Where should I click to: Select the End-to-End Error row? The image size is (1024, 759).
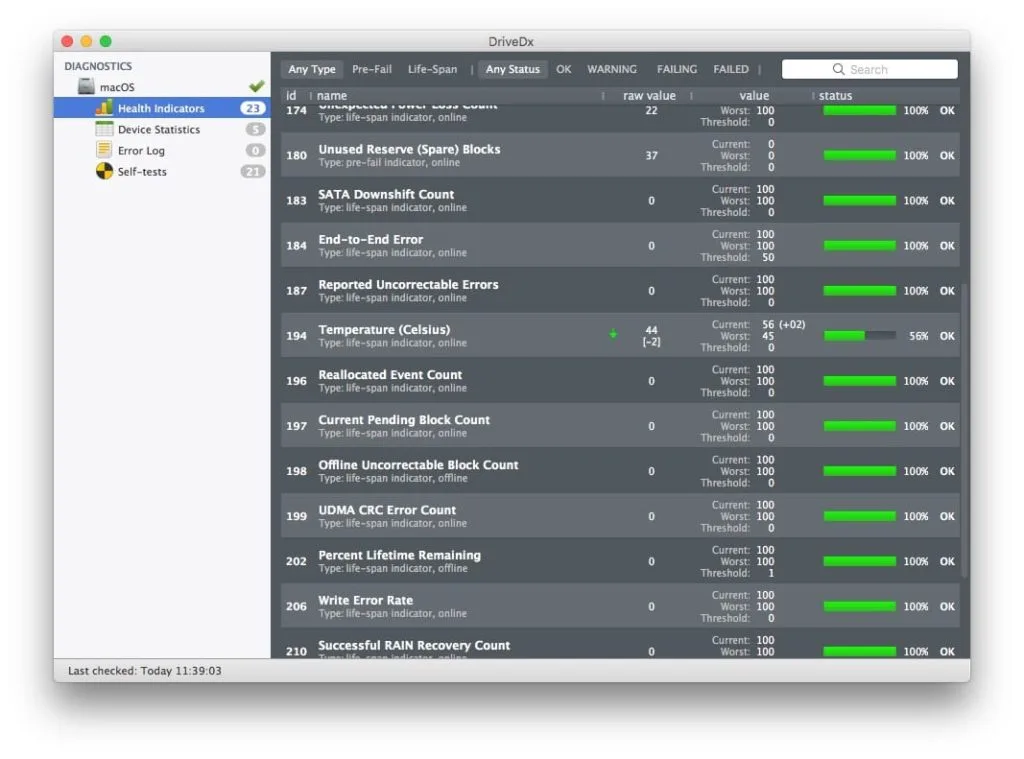pos(620,245)
